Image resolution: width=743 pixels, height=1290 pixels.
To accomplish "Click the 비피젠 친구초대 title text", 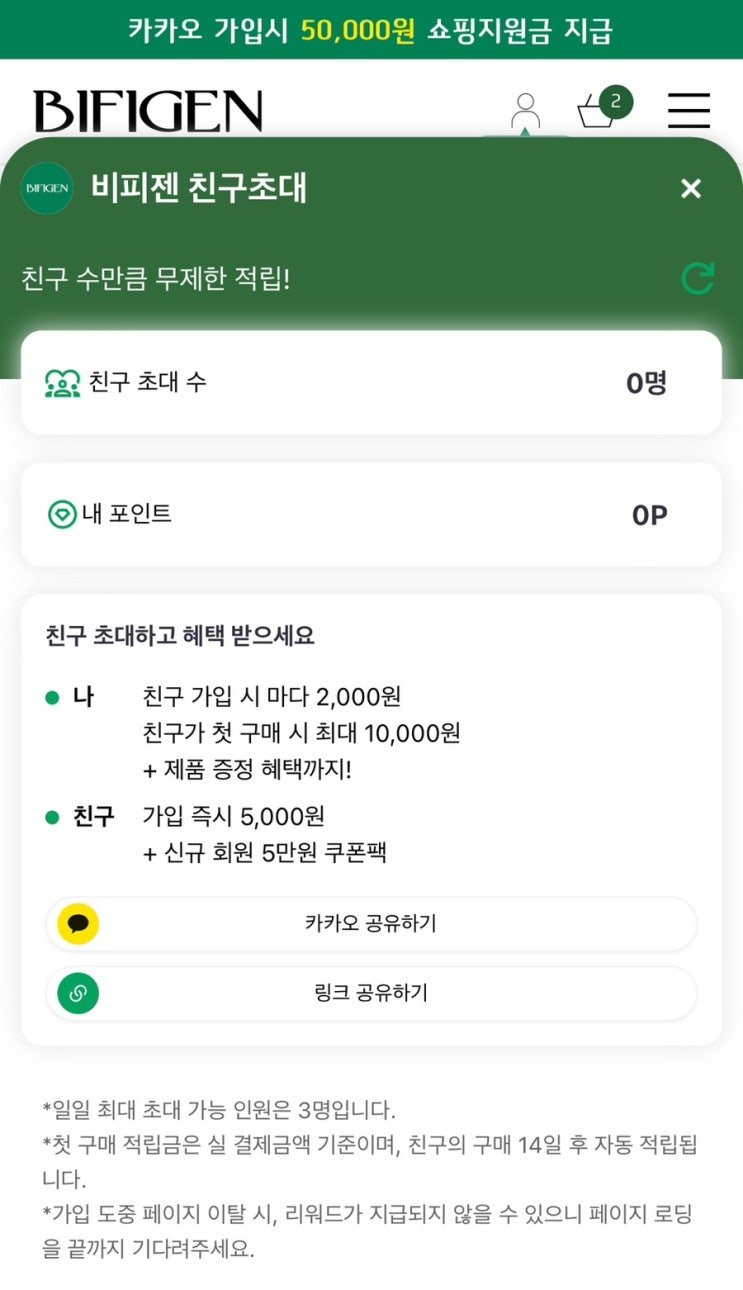I will tap(199, 187).
